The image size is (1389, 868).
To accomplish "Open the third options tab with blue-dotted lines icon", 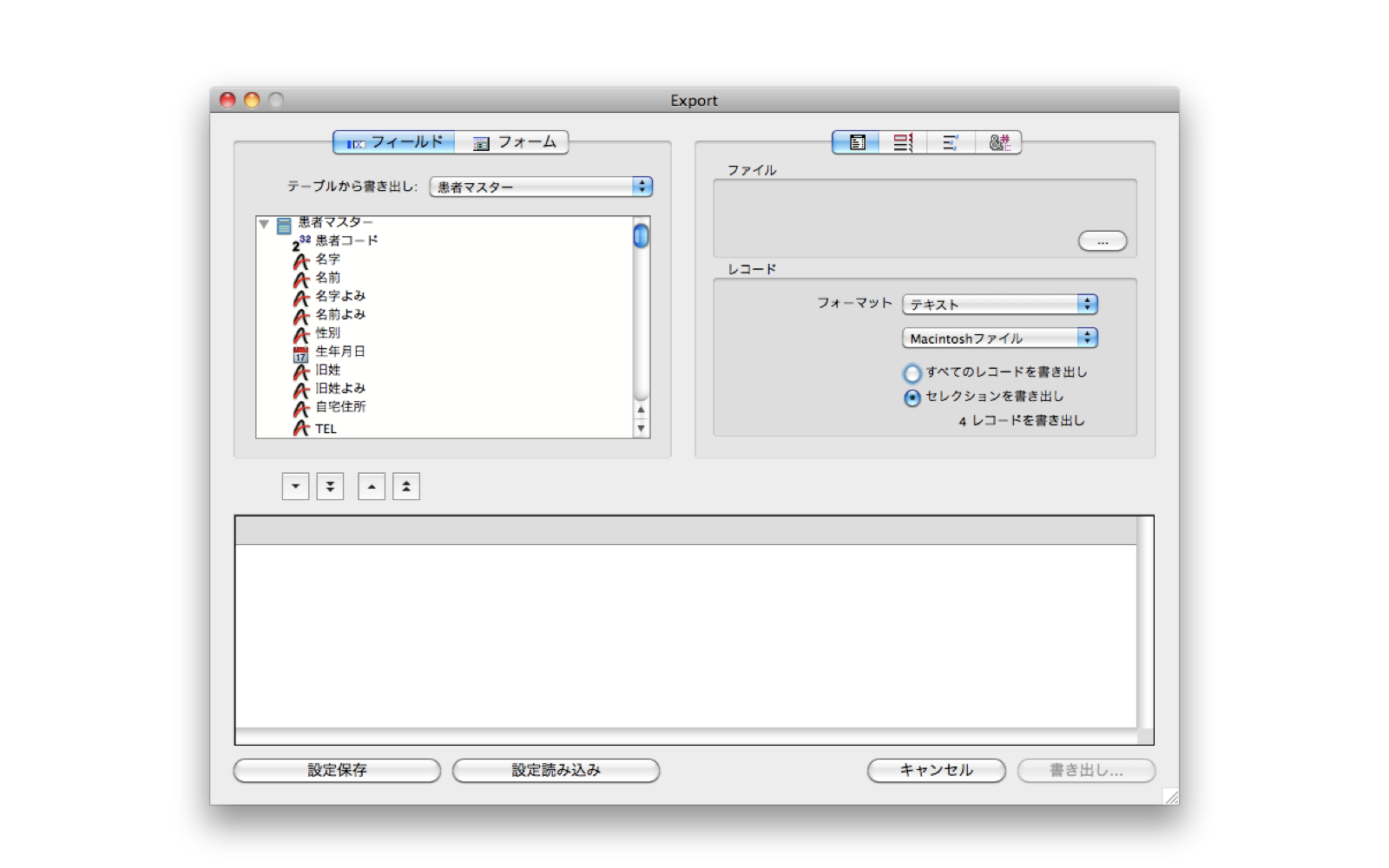I will coord(951,142).
